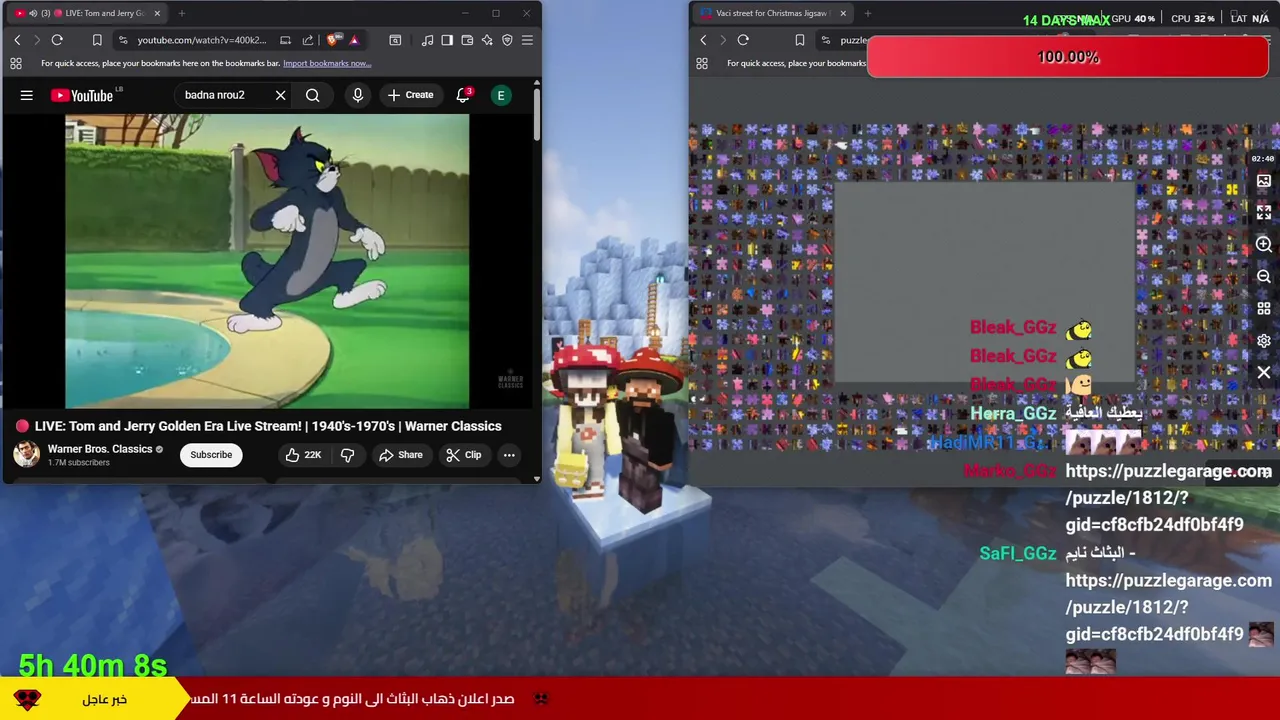Select the Vaci street Christmas Jigsaw tab
The image size is (1280, 720).
[772, 13]
